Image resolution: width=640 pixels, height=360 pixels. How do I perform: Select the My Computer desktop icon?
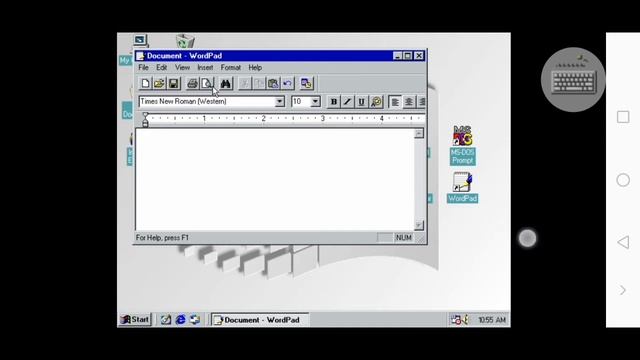click(x=140, y=40)
